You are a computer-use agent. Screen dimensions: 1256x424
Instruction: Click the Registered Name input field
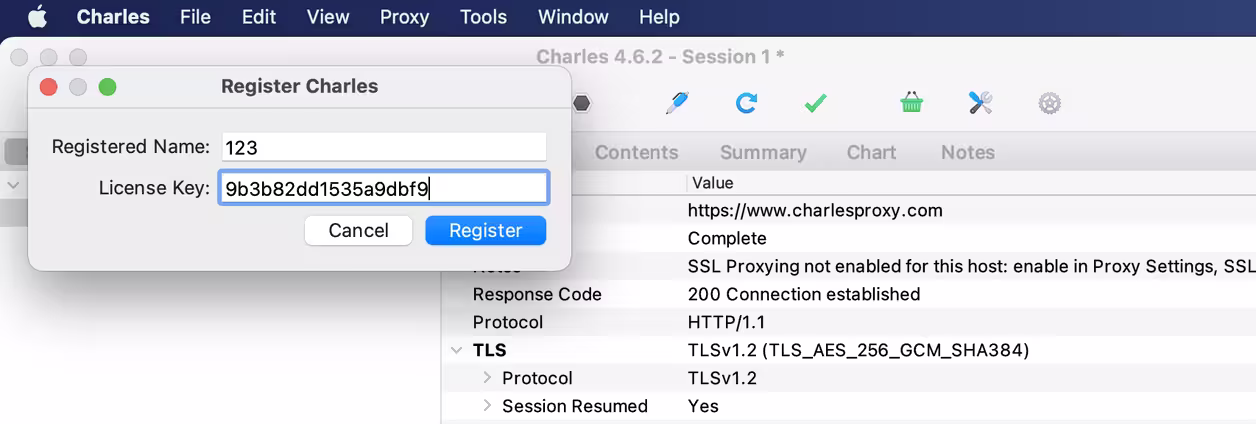pyautogui.click(x=384, y=147)
